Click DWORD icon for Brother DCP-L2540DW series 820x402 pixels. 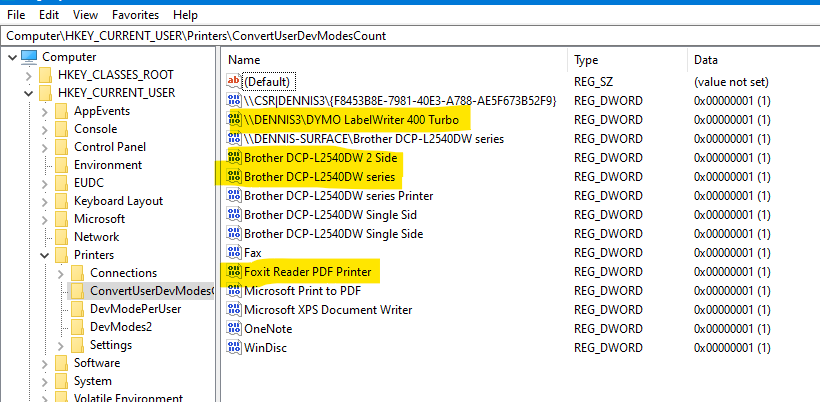tap(233, 177)
